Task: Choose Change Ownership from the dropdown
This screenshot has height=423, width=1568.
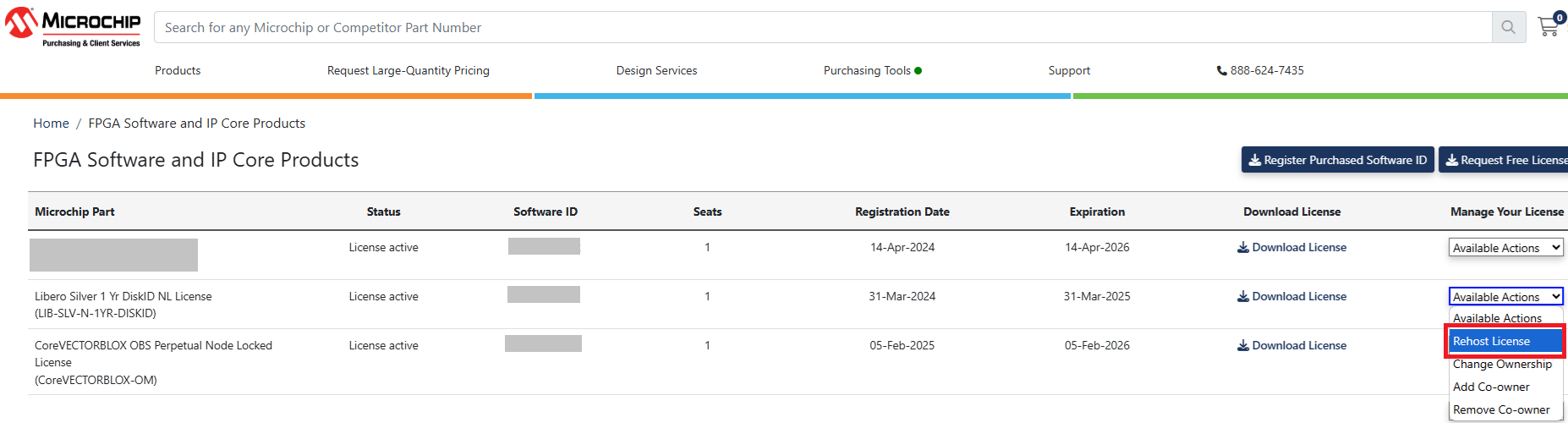Action: pos(1502,365)
